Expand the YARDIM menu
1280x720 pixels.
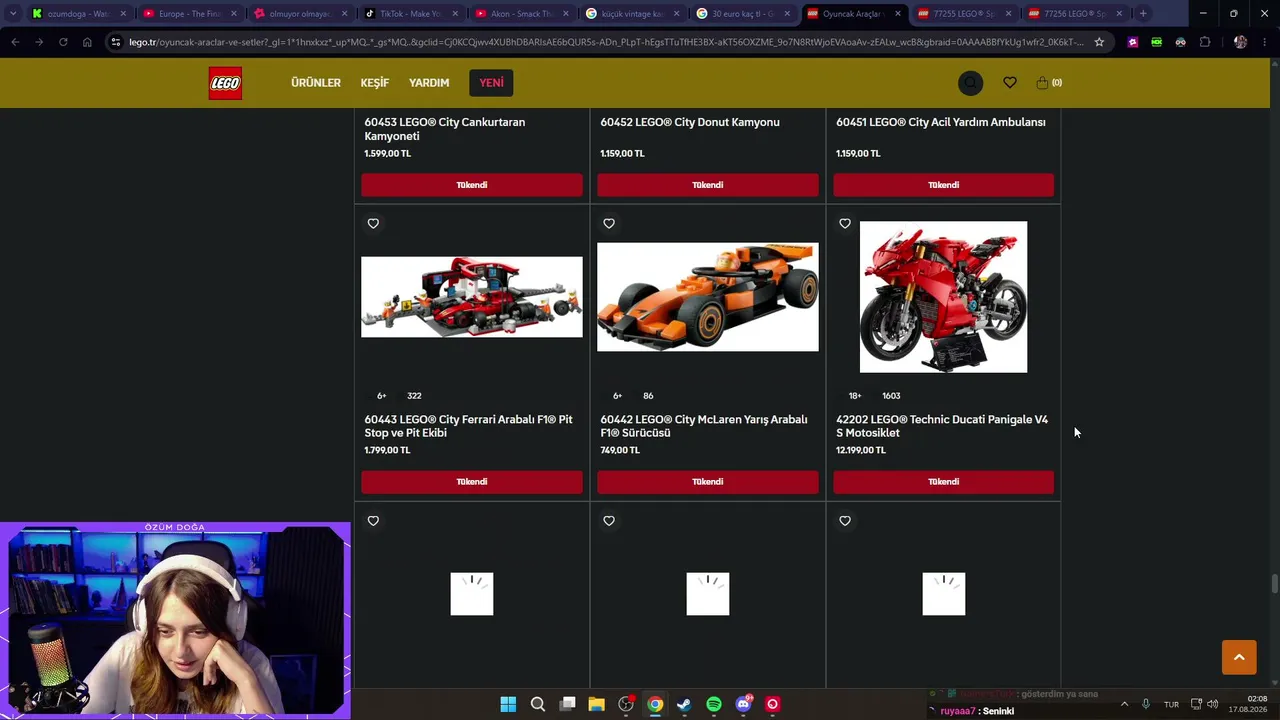coord(429,83)
